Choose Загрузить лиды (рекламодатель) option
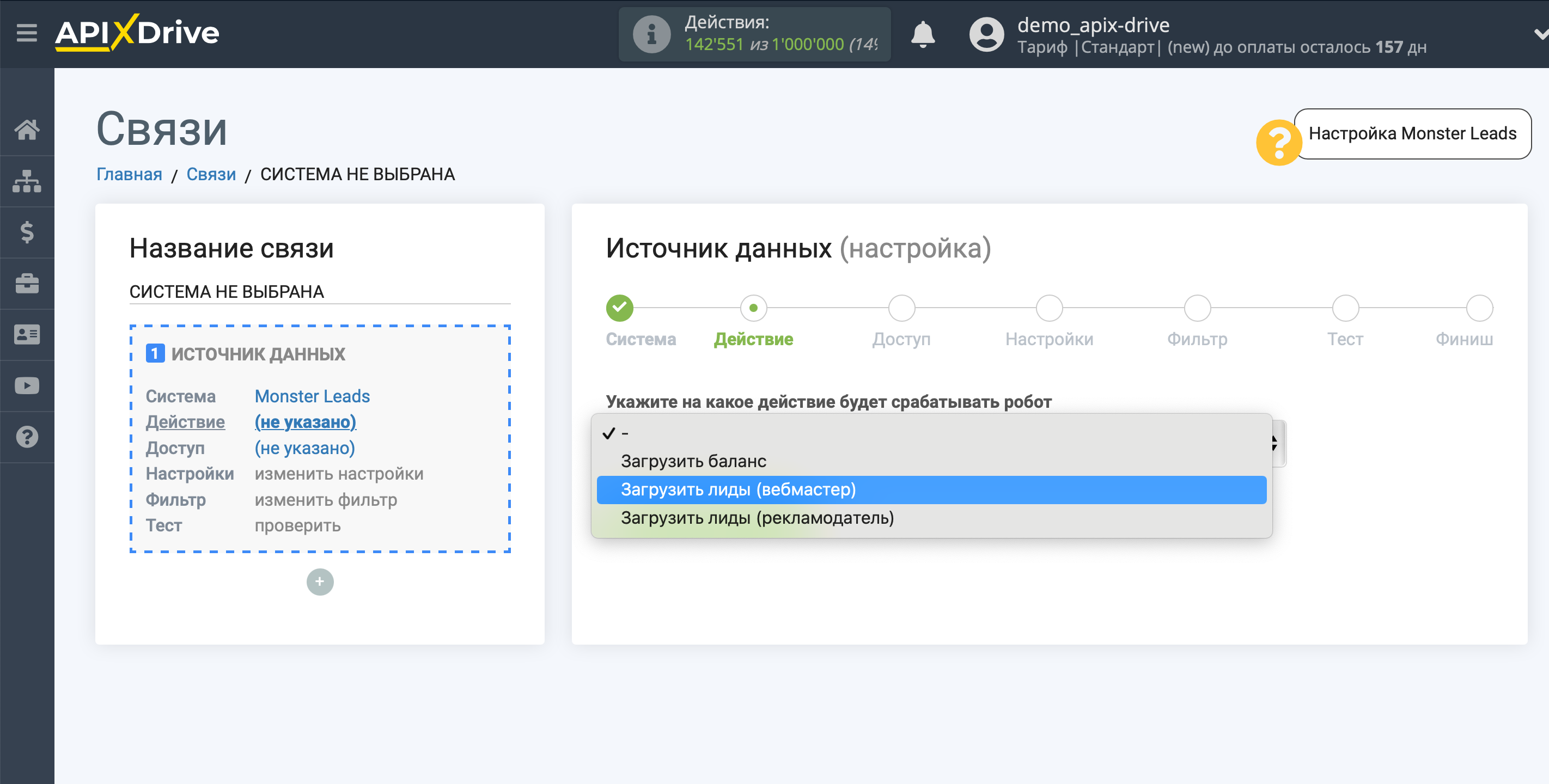 coord(931,518)
